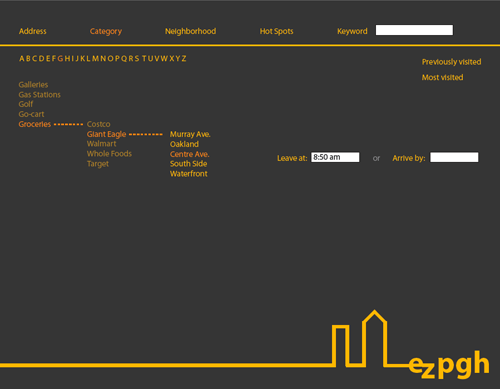Click the Leave at time field

pyautogui.click(x=335, y=157)
